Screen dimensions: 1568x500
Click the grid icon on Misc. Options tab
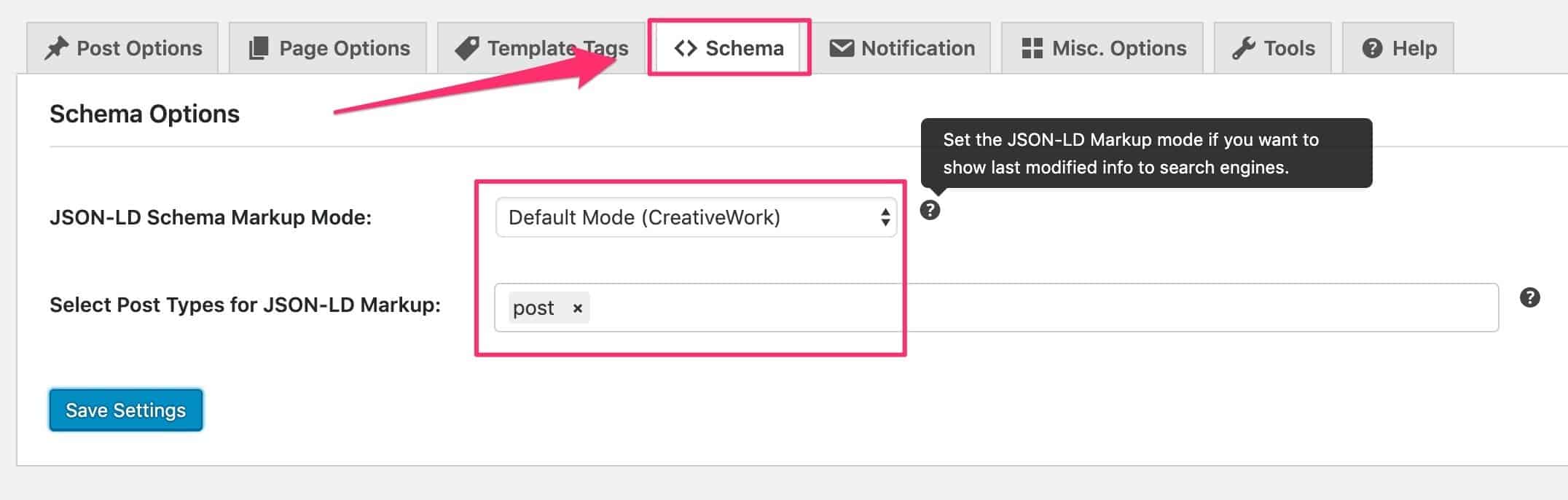click(x=1030, y=47)
